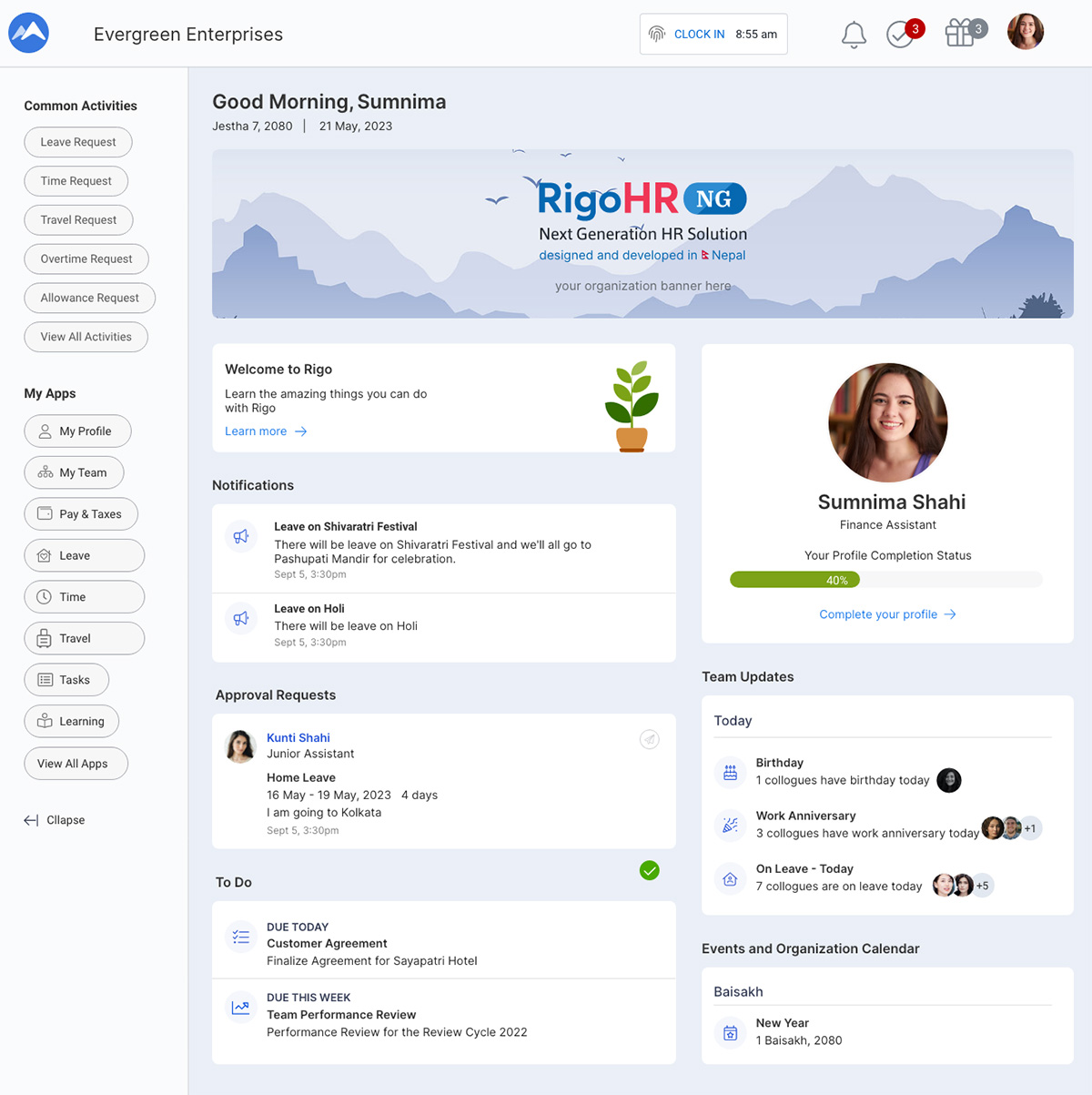
Task: Click the On Leave house icon
Action: coord(730,878)
